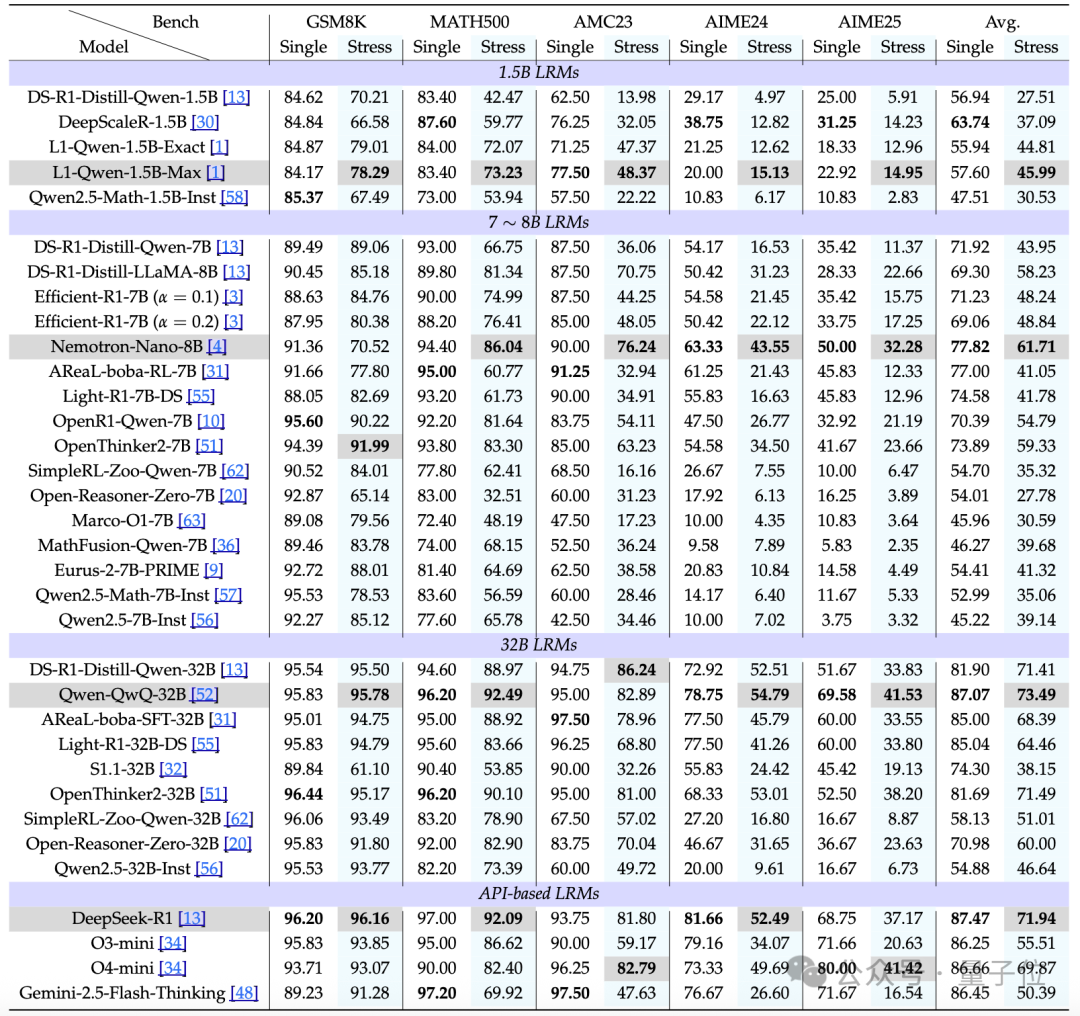Click citation [31] after AReaL-boba-RL-7B
Image resolution: width=1080 pixels, height=1016 pixels.
pos(215,371)
